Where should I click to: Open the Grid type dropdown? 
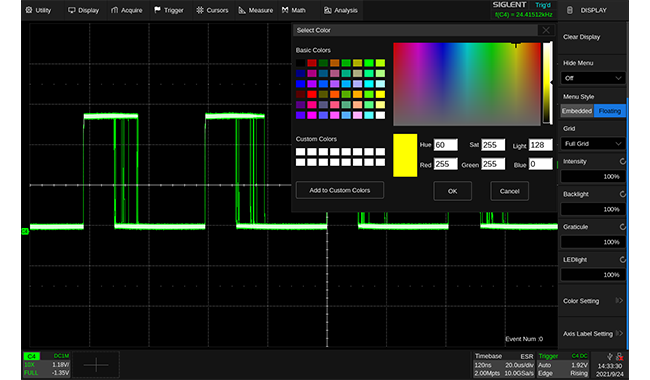coord(593,144)
